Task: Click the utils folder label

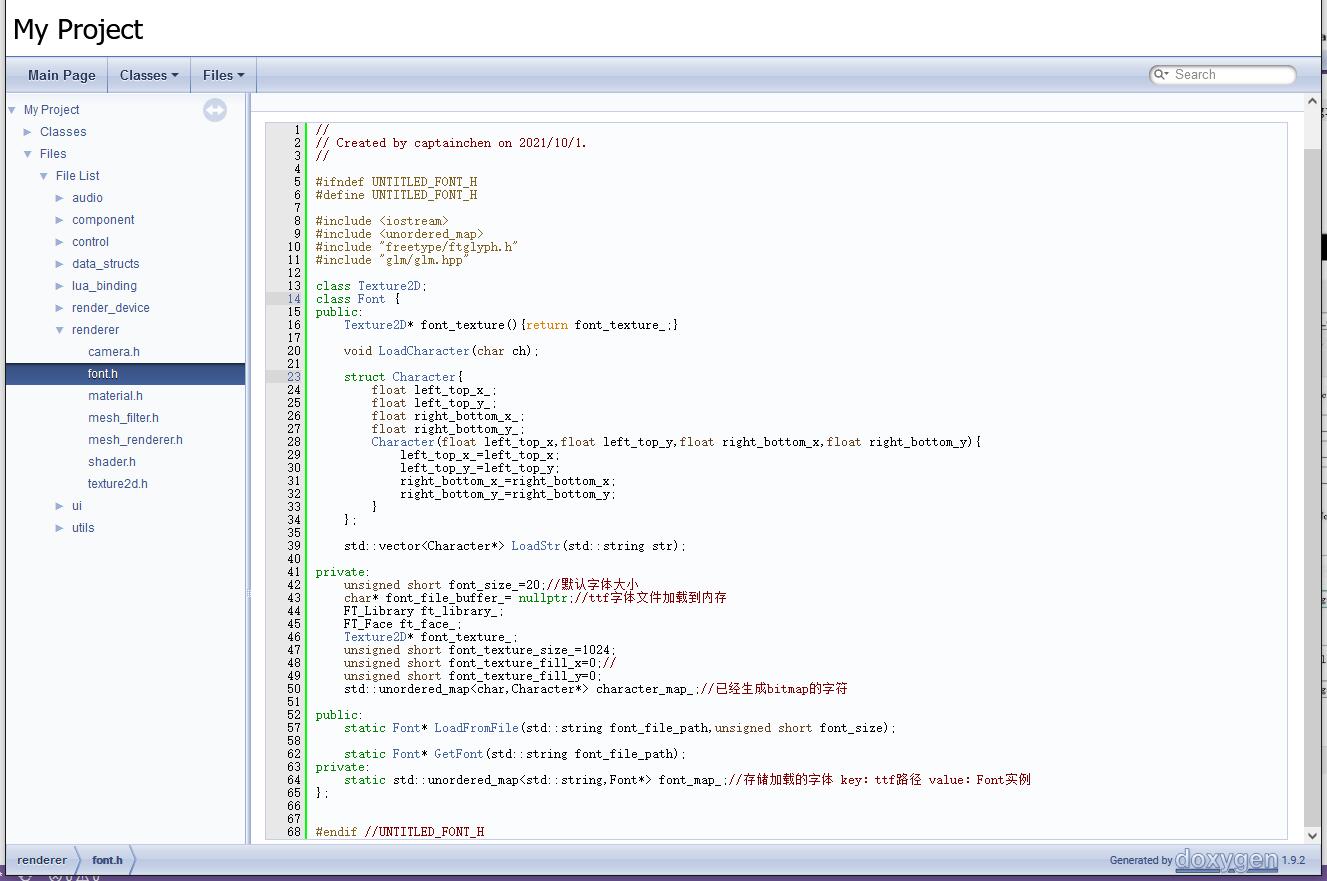Action: (x=83, y=528)
